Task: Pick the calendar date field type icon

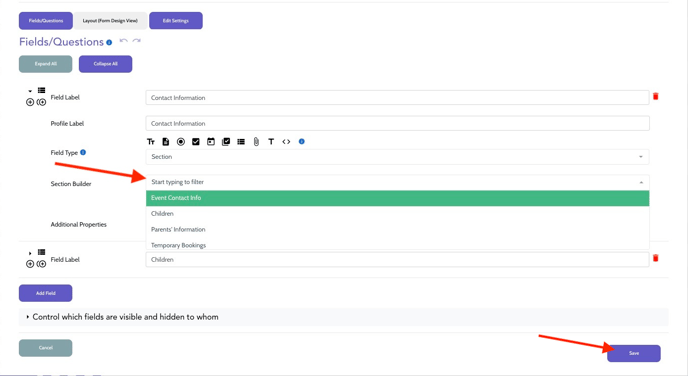Action: click(x=211, y=142)
